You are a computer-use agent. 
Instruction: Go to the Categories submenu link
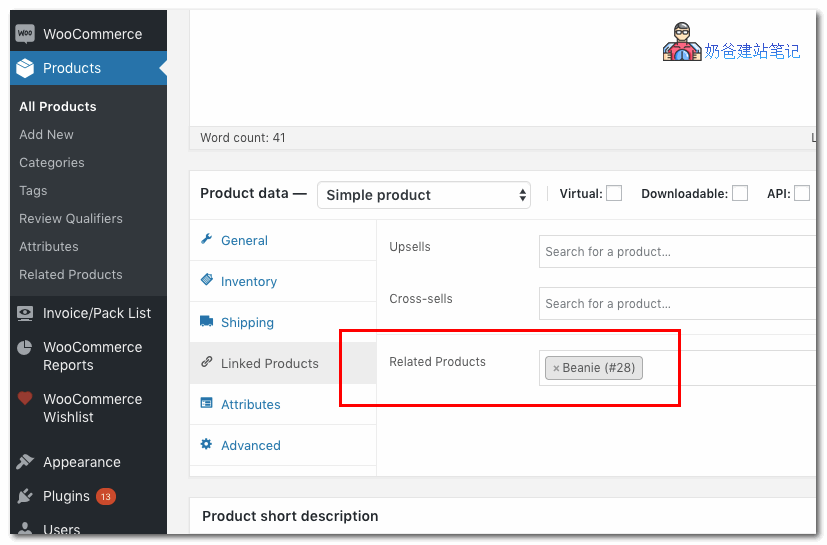(52, 163)
